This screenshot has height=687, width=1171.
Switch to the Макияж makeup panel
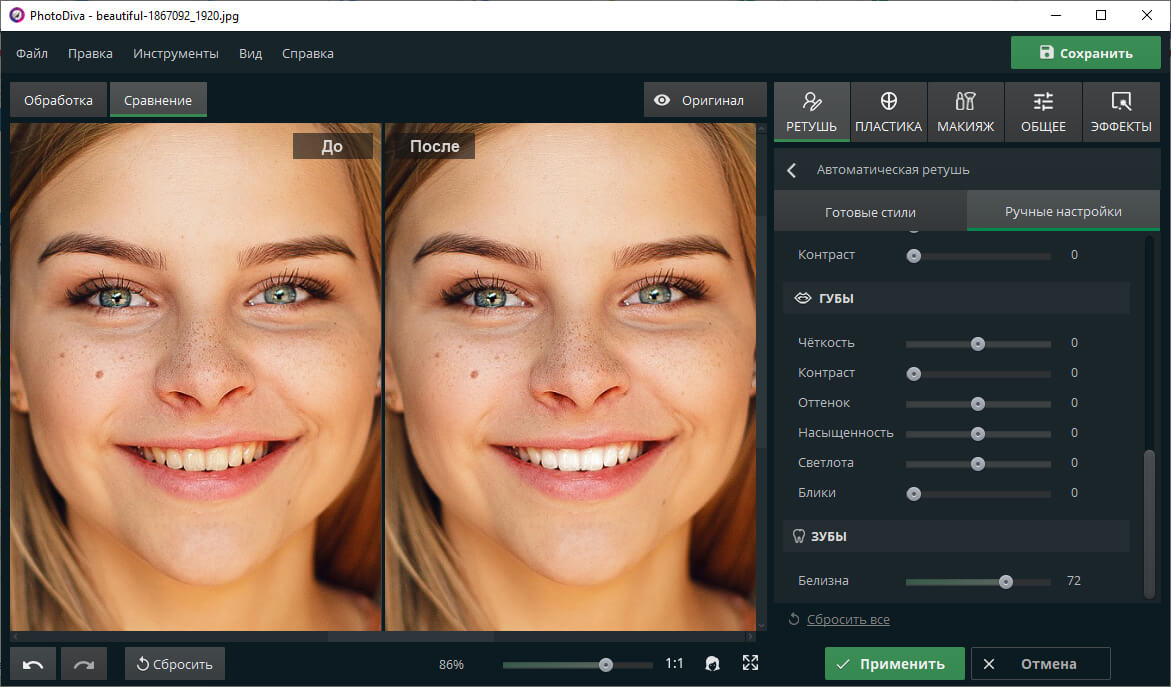pos(965,112)
